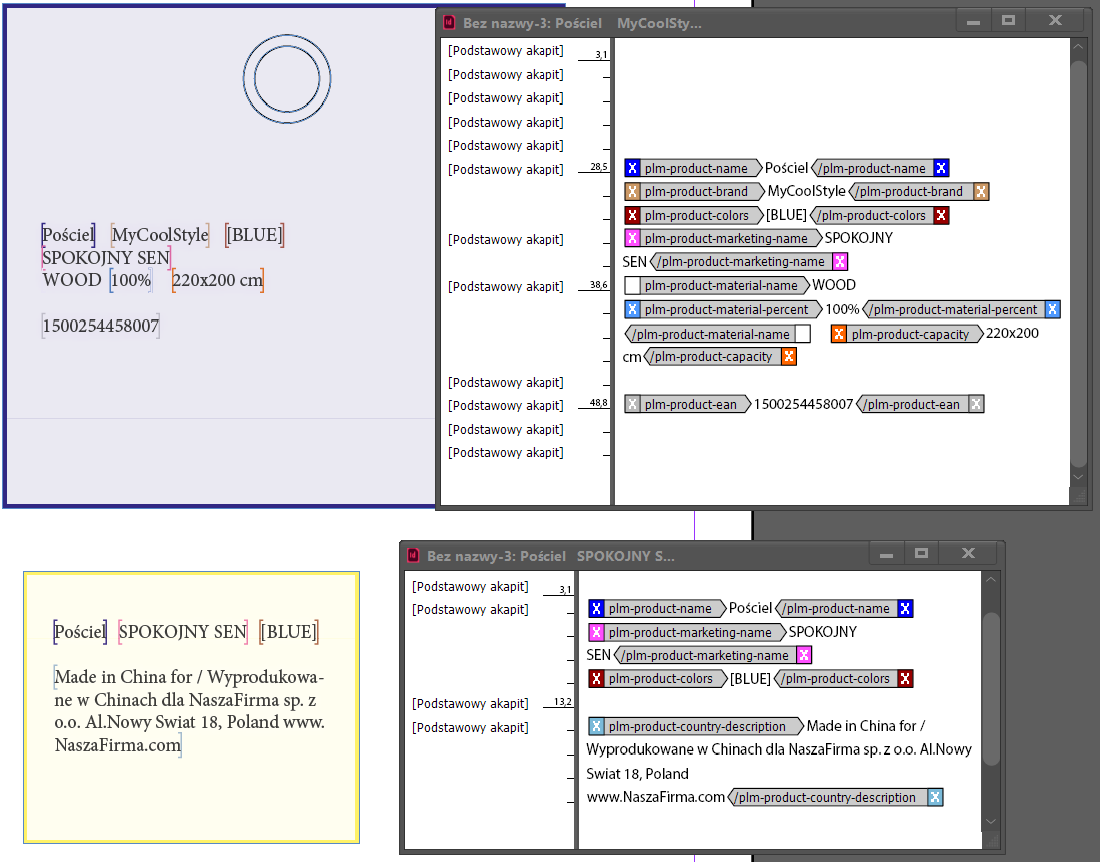The width and height of the screenshot is (1100, 864).
Task: Click the scroll-up arrow in the SPOKOJNY story window
Action: pos(991,580)
